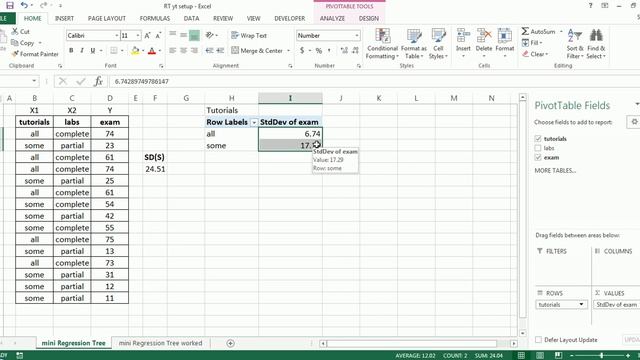
Task: Open the ANALYZE PivotTable tab
Action: tap(332, 18)
